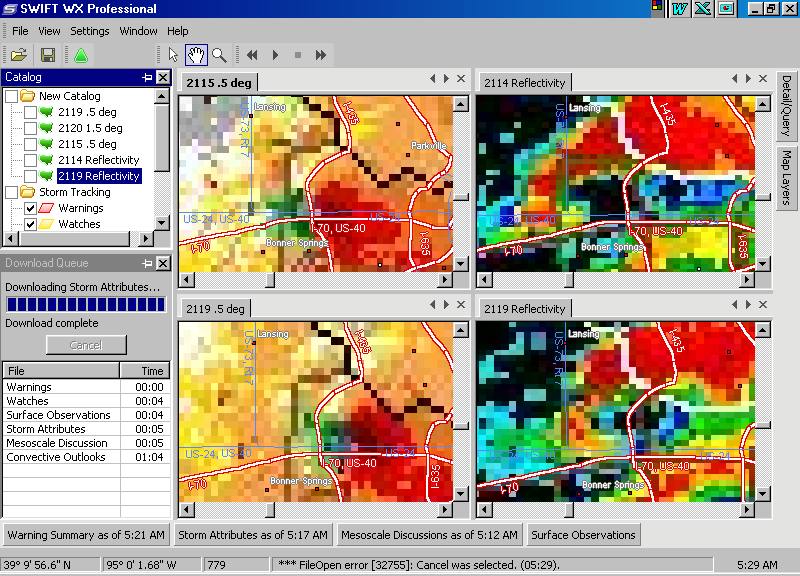This screenshot has height=576, width=800.
Task: Check the 2119 .5 deg catalog item
Action: [x=30, y=112]
